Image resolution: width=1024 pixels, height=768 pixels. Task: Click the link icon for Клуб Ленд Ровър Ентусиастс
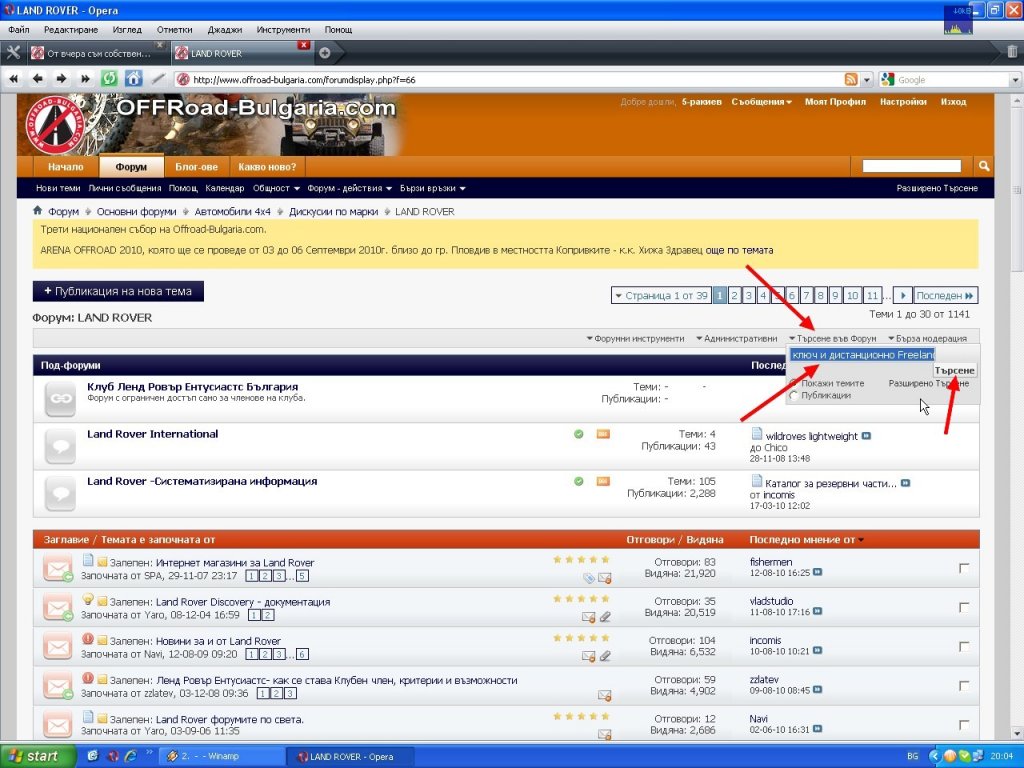pyautogui.click(x=61, y=398)
